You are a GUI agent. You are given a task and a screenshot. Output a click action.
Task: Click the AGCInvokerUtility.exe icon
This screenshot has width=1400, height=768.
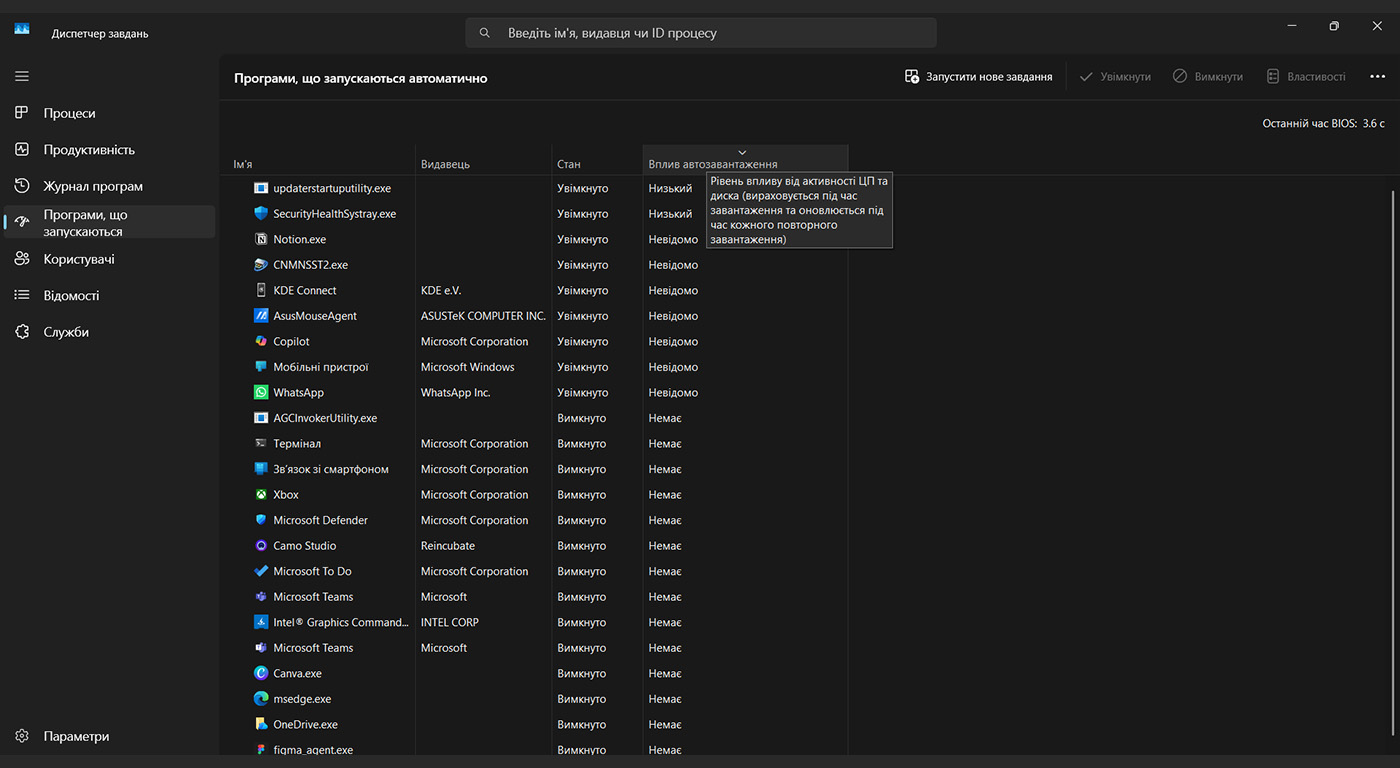coord(261,418)
